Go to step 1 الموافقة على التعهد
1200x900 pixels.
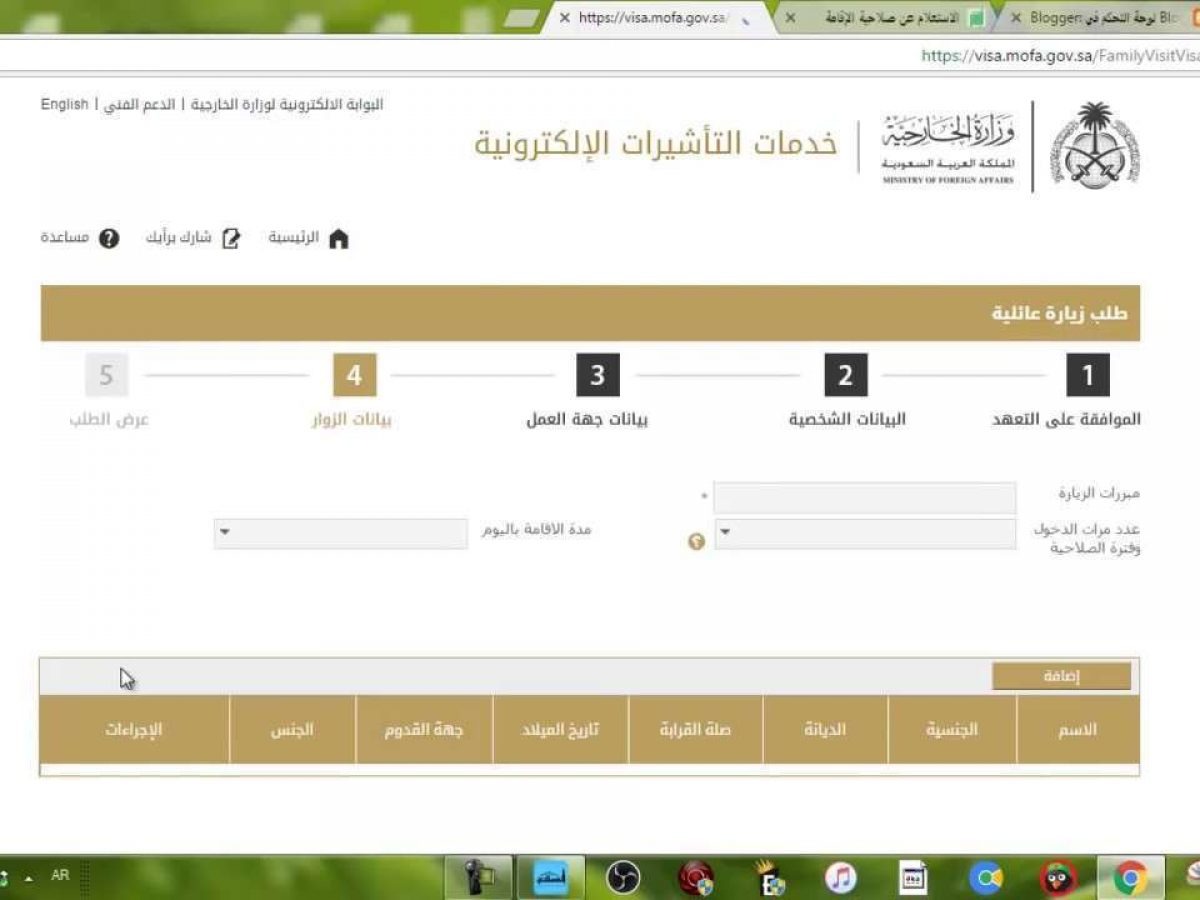[1088, 376]
